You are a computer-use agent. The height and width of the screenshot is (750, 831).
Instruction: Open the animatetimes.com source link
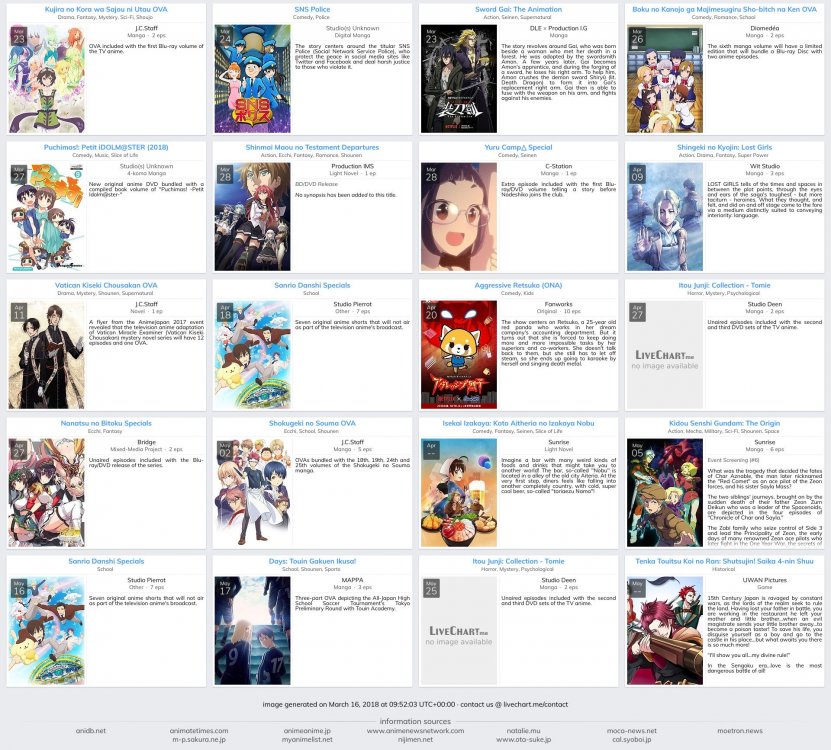pyautogui.click(x=199, y=730)
